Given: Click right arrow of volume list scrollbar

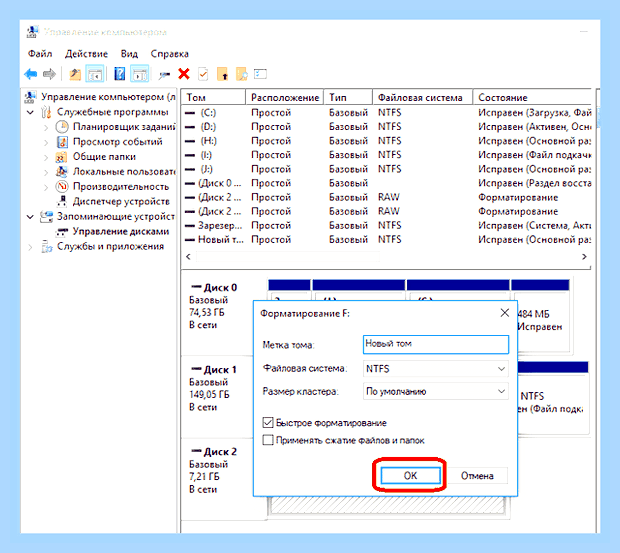Looking at the screenshot, I should coord(584,257).
